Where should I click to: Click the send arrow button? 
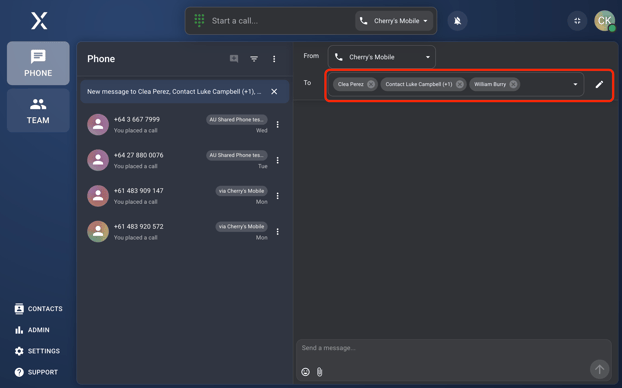[599, 369]
